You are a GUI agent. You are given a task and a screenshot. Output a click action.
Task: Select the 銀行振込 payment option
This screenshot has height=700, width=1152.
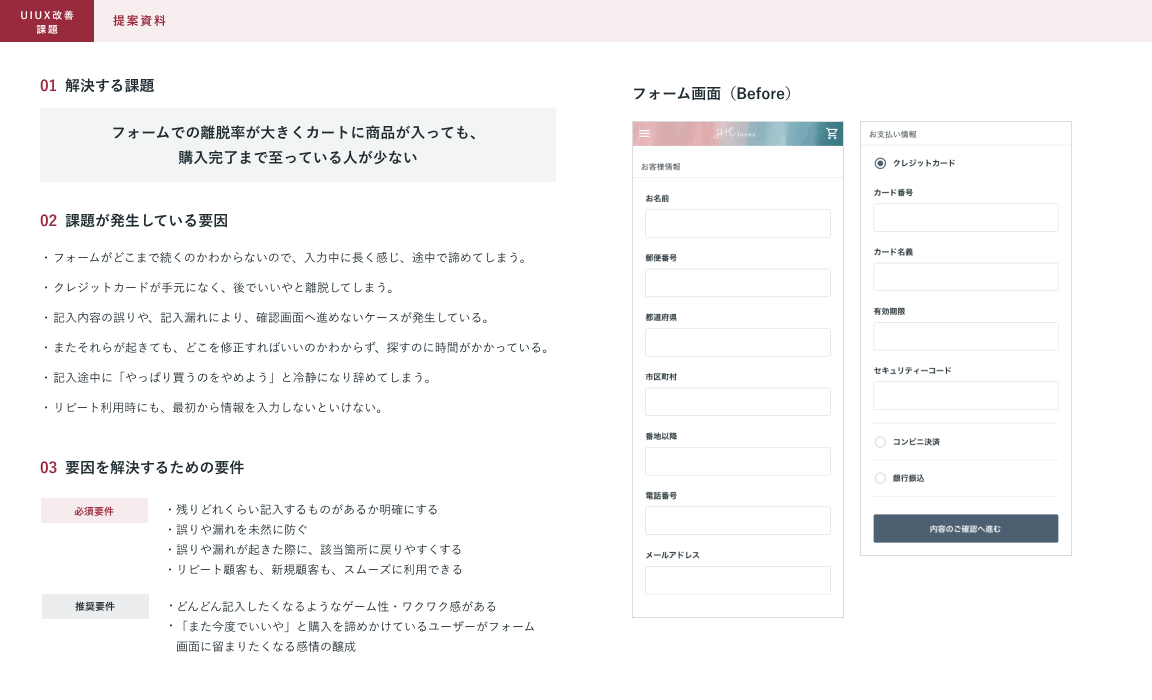click(x=880, y=478)
